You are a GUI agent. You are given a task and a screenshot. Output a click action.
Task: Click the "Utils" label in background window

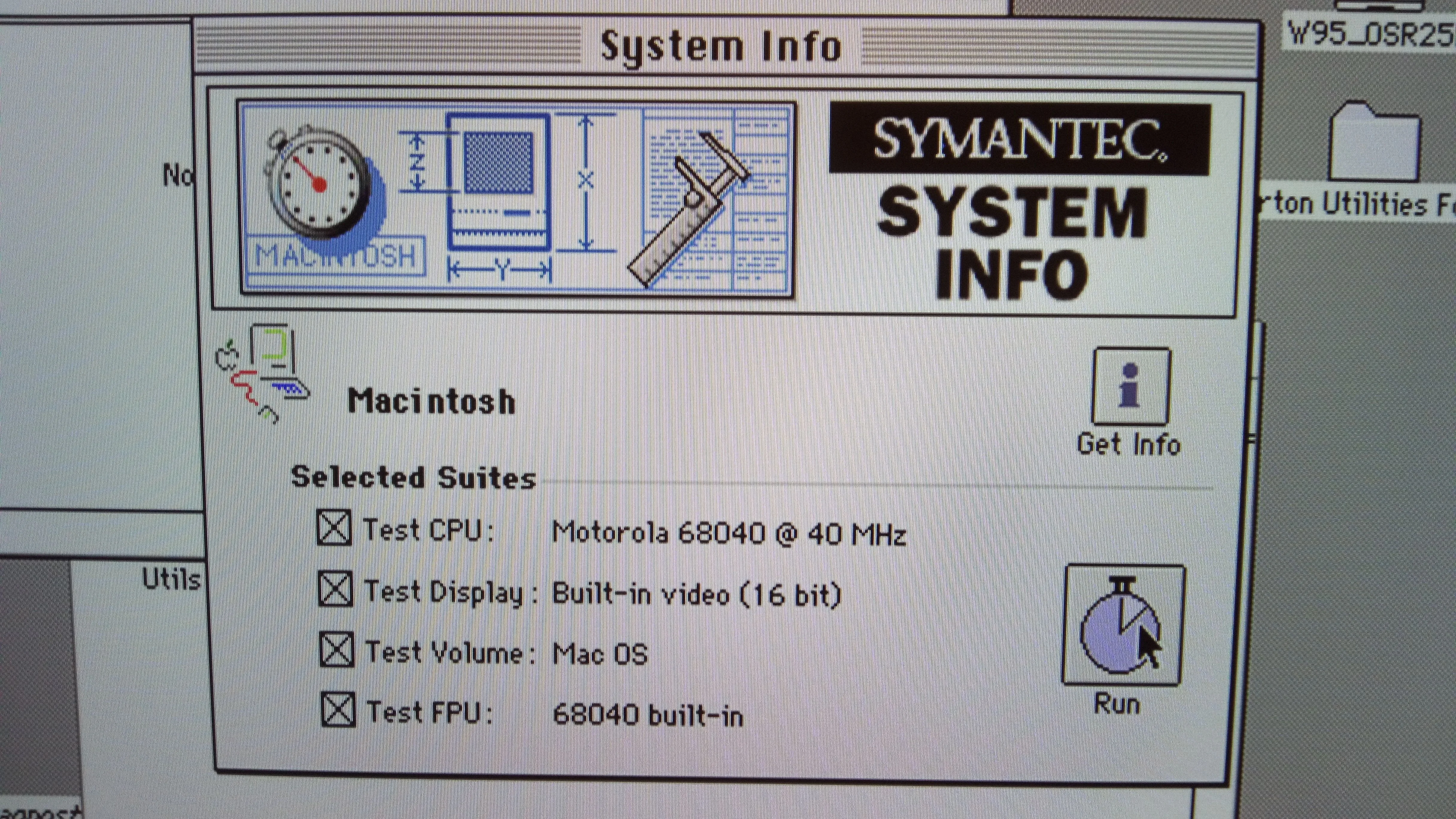(x=171, y=579)
